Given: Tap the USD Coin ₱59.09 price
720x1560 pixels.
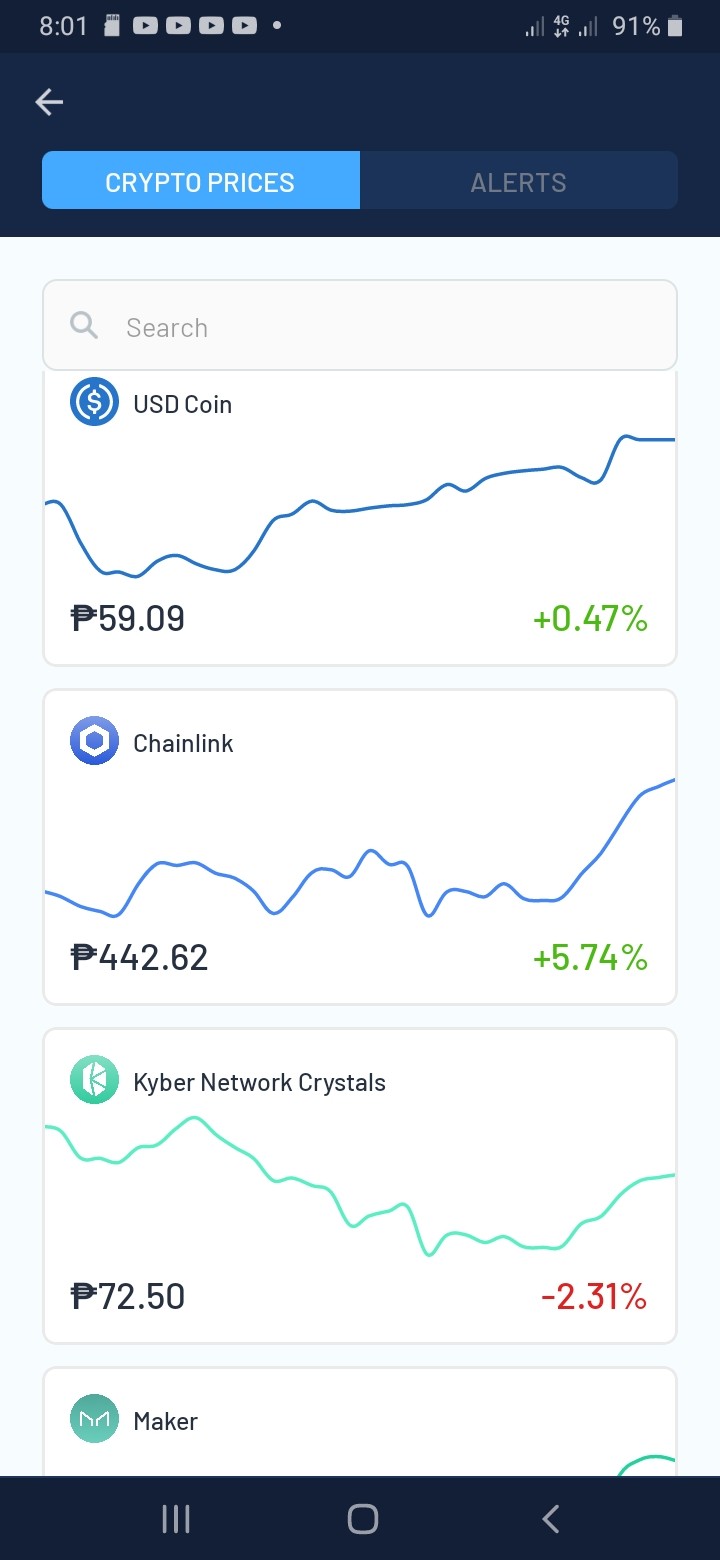Looking at the screenshot, I should [128, 619].
